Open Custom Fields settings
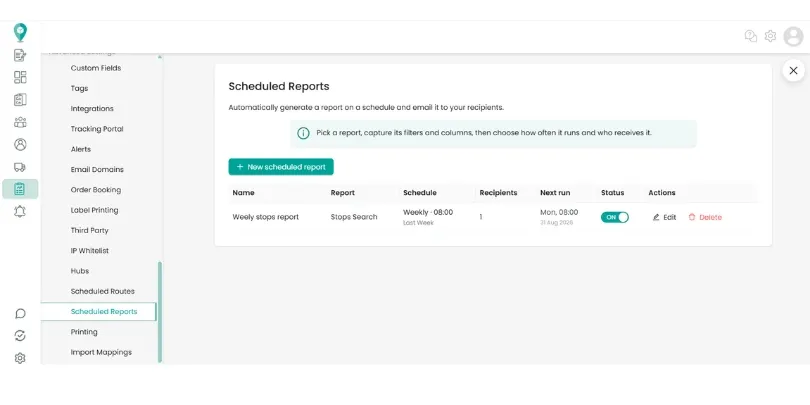 click(x=96, y=68)
